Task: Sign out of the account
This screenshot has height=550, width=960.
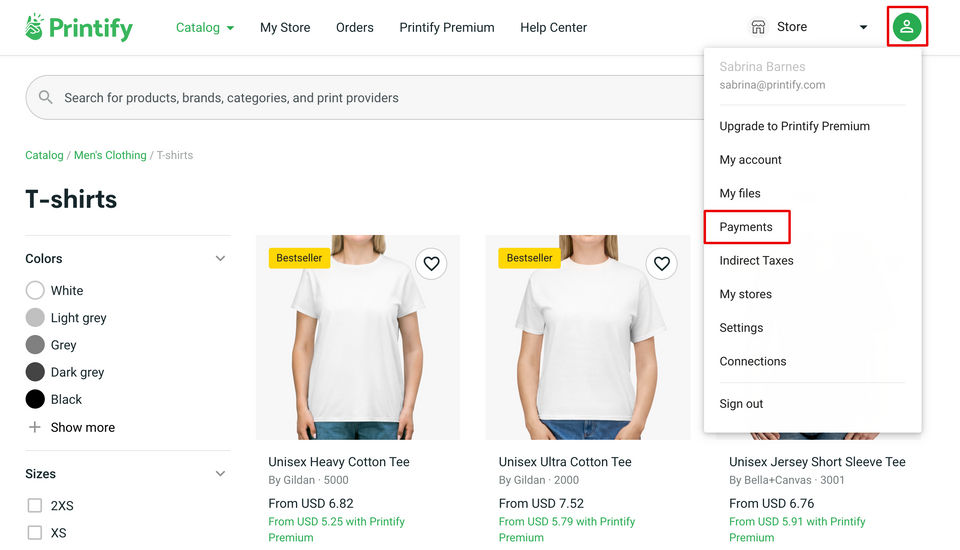Action: (741, 404)
